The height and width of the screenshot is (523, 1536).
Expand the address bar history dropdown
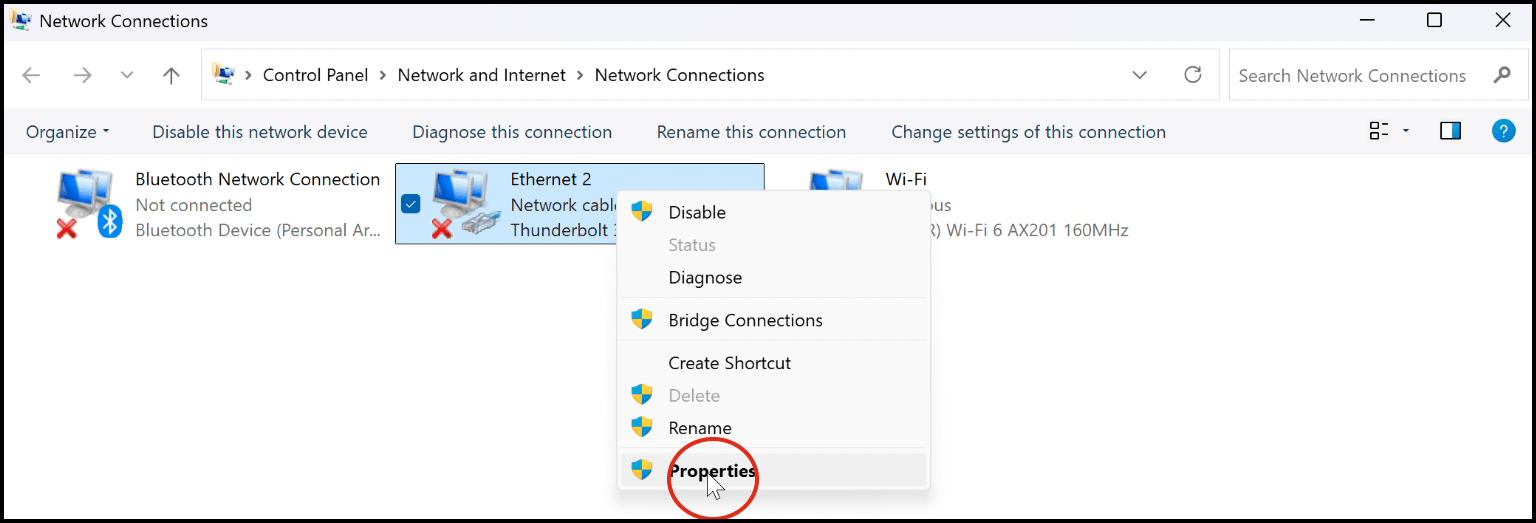click(x=1139, y=75)
